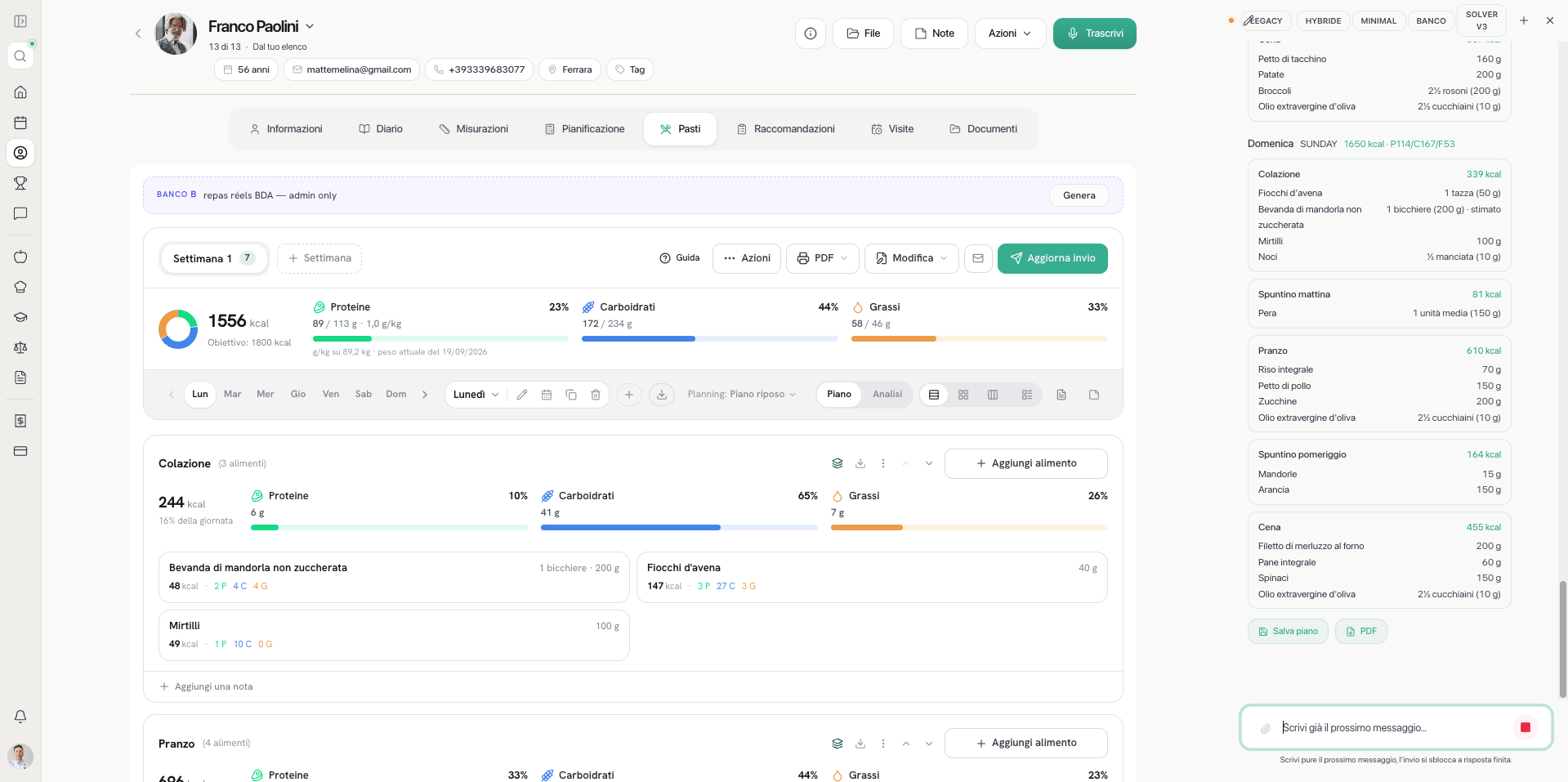Click the trash icon to delete the day

(x=596, y=395)
